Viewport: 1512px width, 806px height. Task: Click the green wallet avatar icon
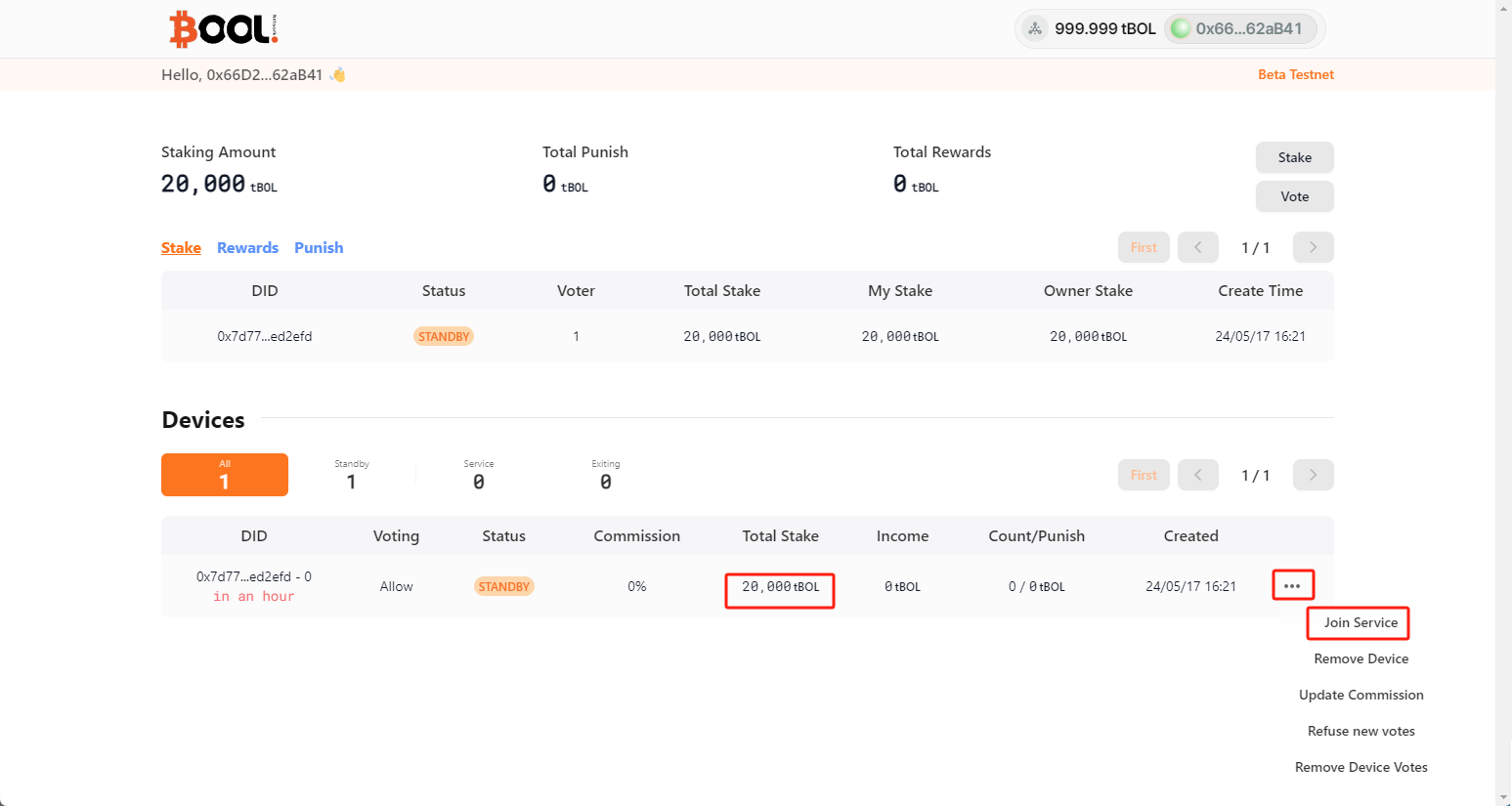click(x=1181, y=29)
